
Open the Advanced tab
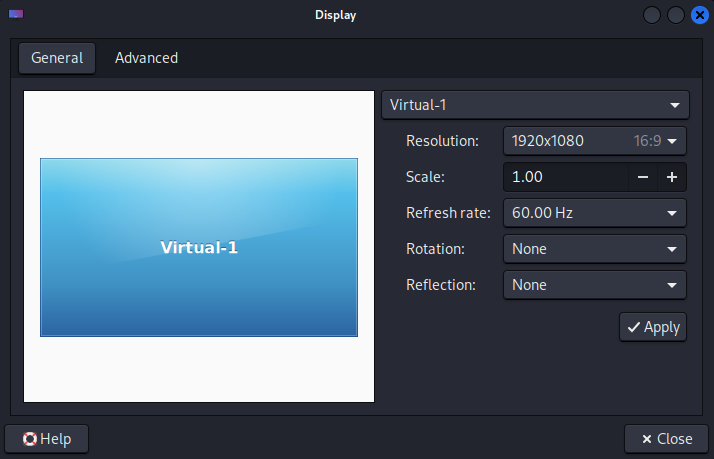146,58
